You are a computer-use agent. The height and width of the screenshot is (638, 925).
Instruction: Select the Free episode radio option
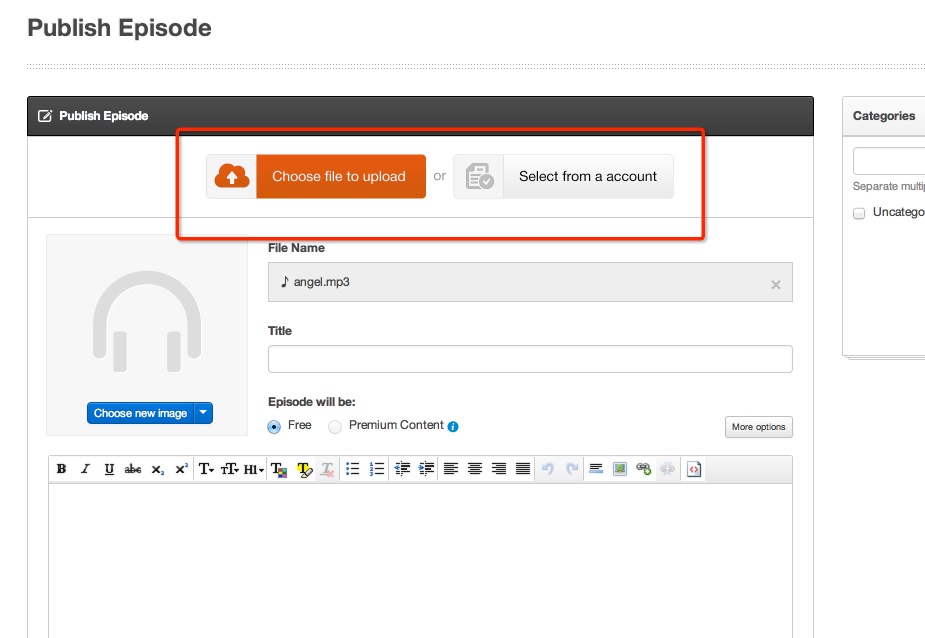[275, 426]
